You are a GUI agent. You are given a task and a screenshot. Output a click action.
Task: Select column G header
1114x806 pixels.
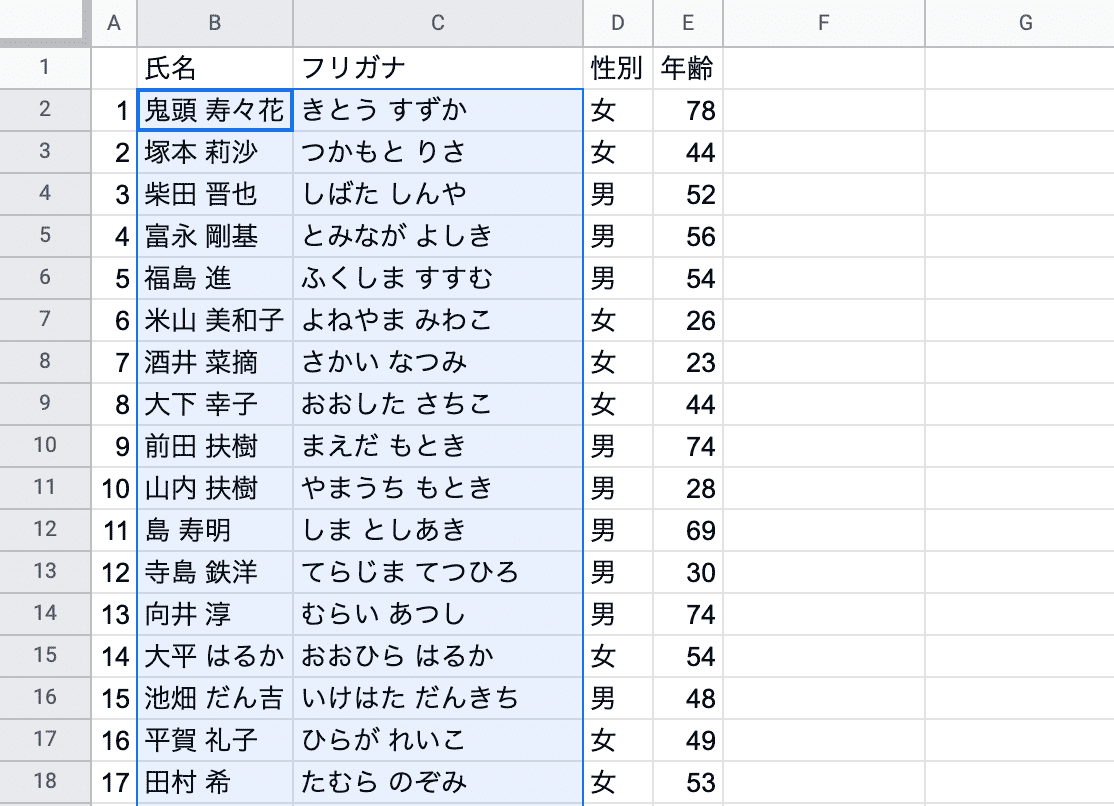[1025, 23]
